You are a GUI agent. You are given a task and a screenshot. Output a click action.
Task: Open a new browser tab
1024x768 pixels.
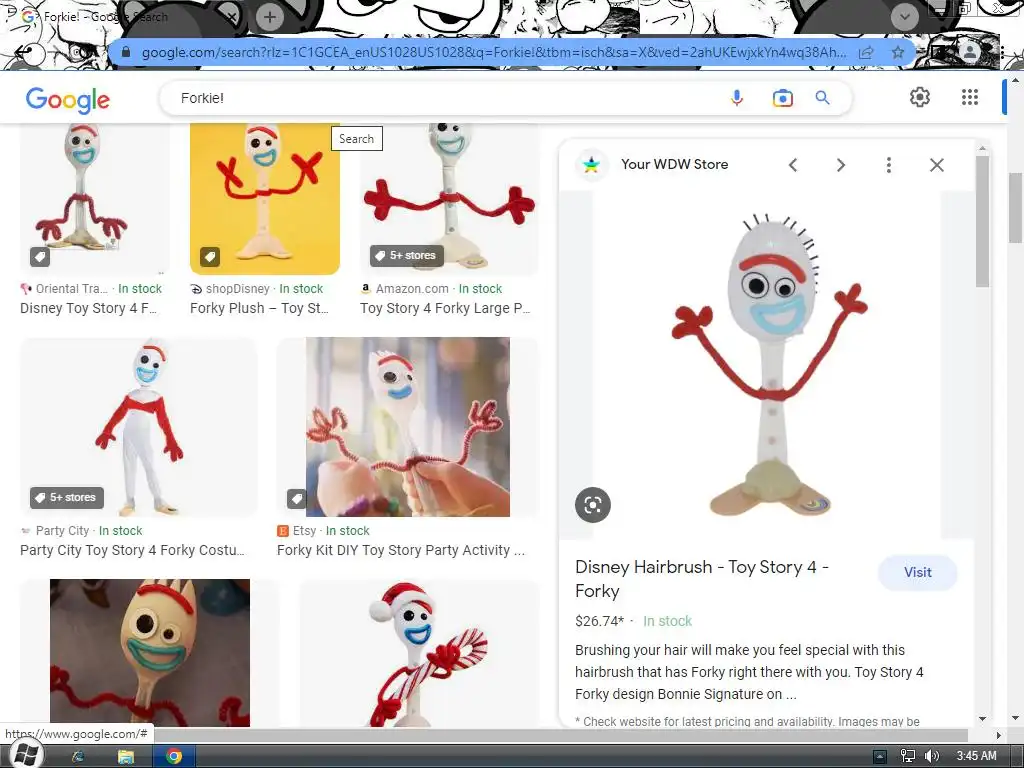pyautogui.click(x=270, y=17)
